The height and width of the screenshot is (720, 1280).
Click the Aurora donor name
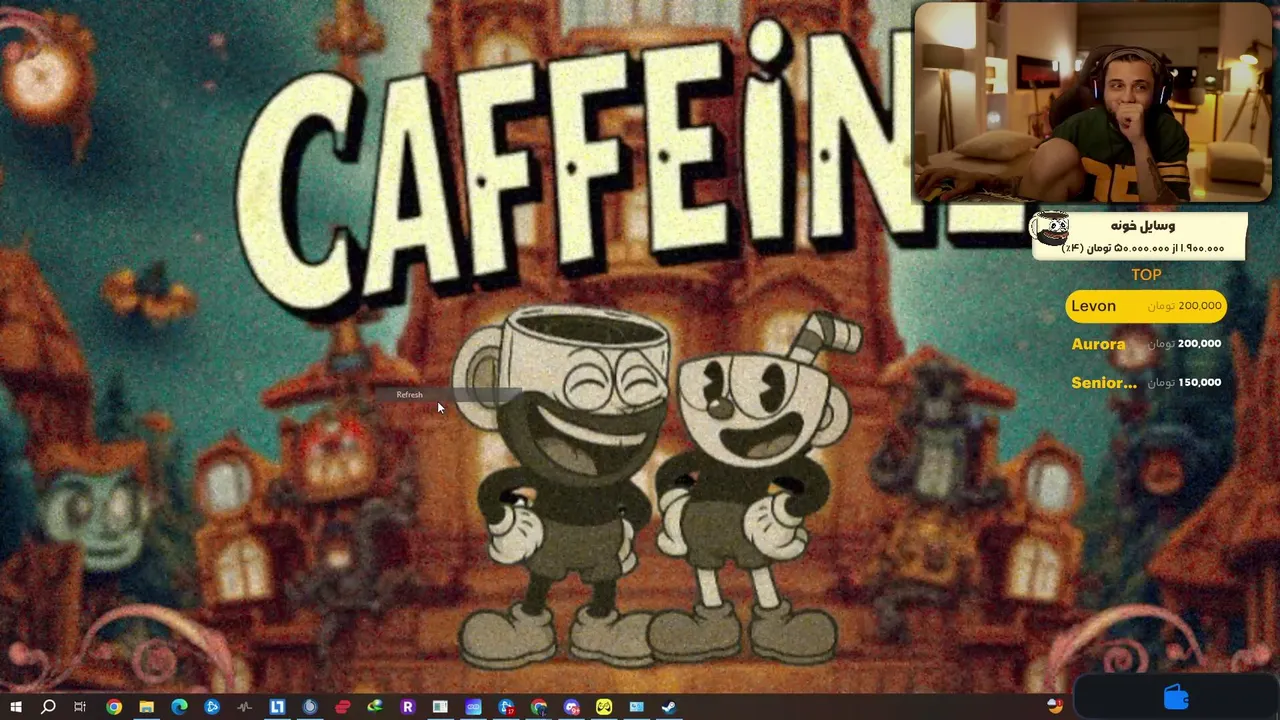1098,344
